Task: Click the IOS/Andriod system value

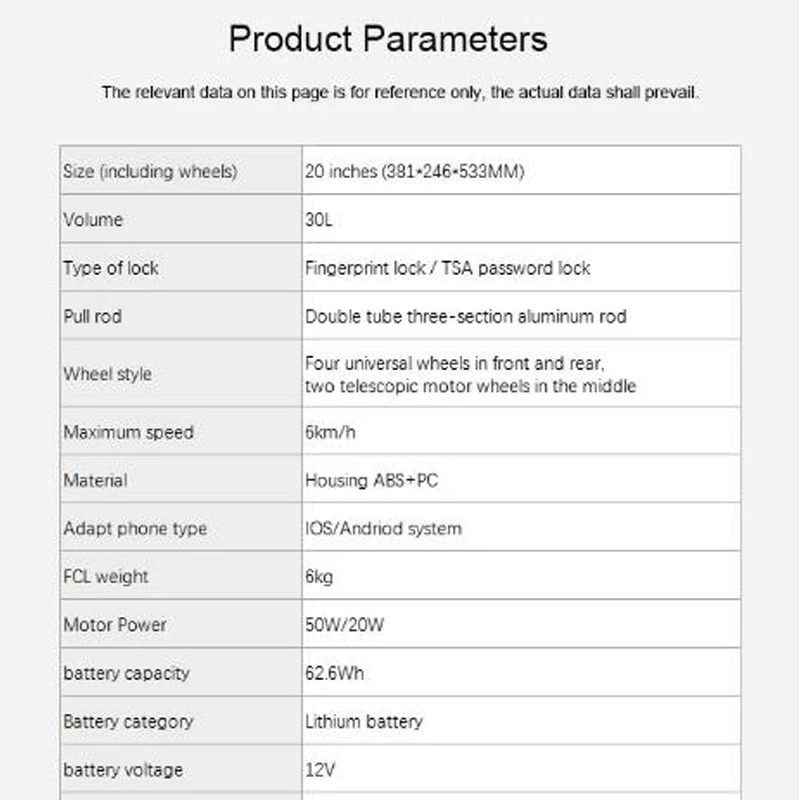Action: pos(383,529)
